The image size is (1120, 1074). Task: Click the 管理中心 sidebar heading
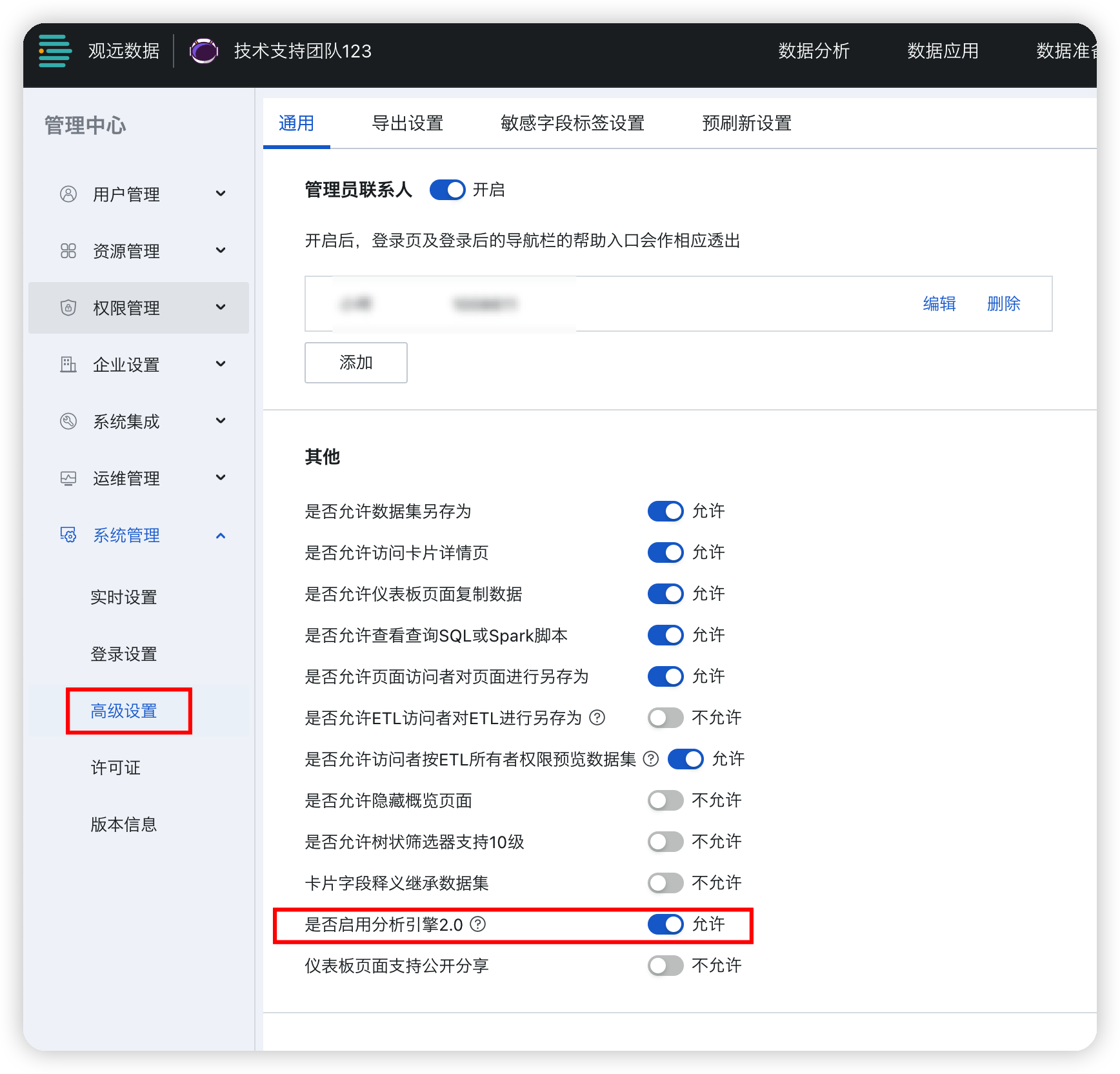pos(85,125)
